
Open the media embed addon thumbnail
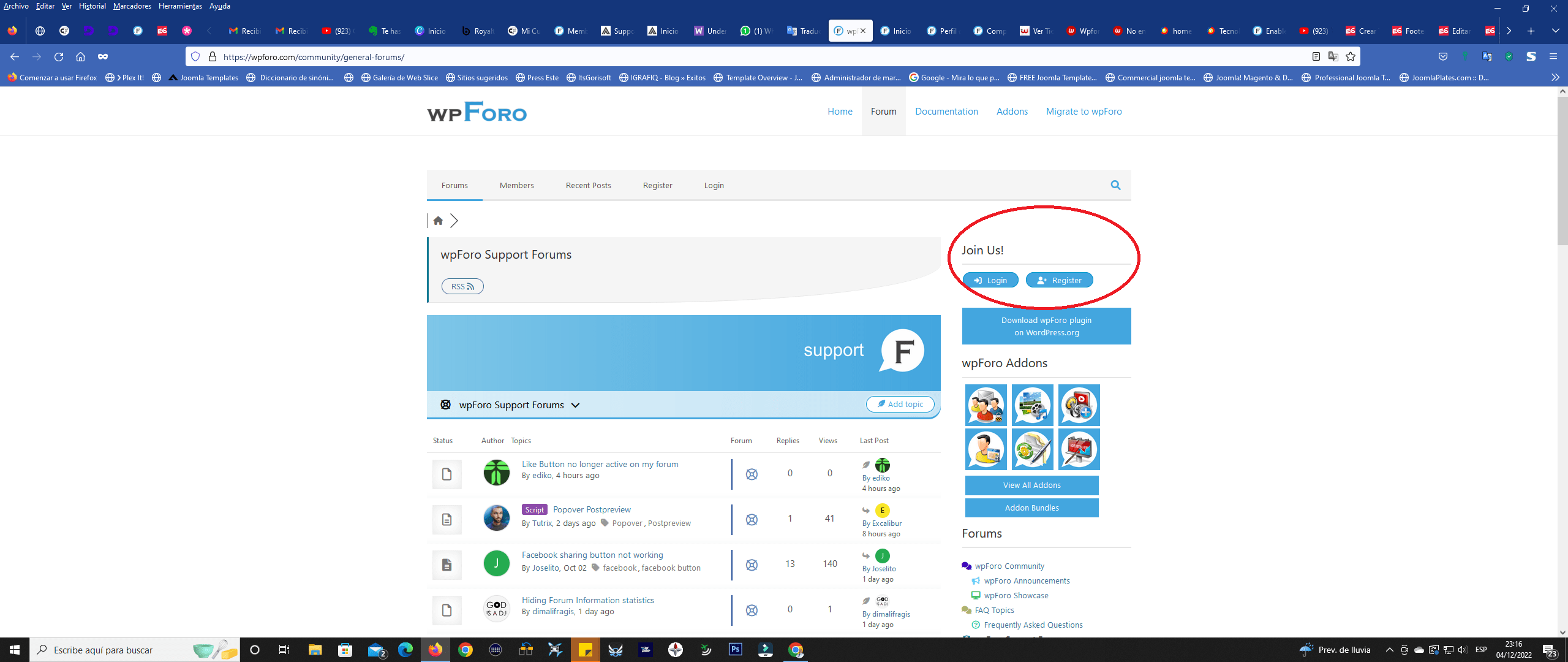tap(1079, 405)
